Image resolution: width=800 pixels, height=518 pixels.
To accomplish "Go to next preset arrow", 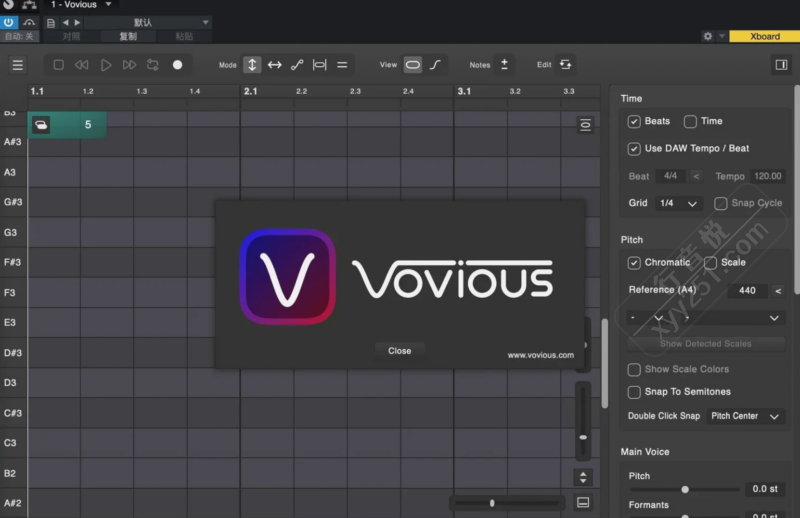I will [x=77, y=22].
